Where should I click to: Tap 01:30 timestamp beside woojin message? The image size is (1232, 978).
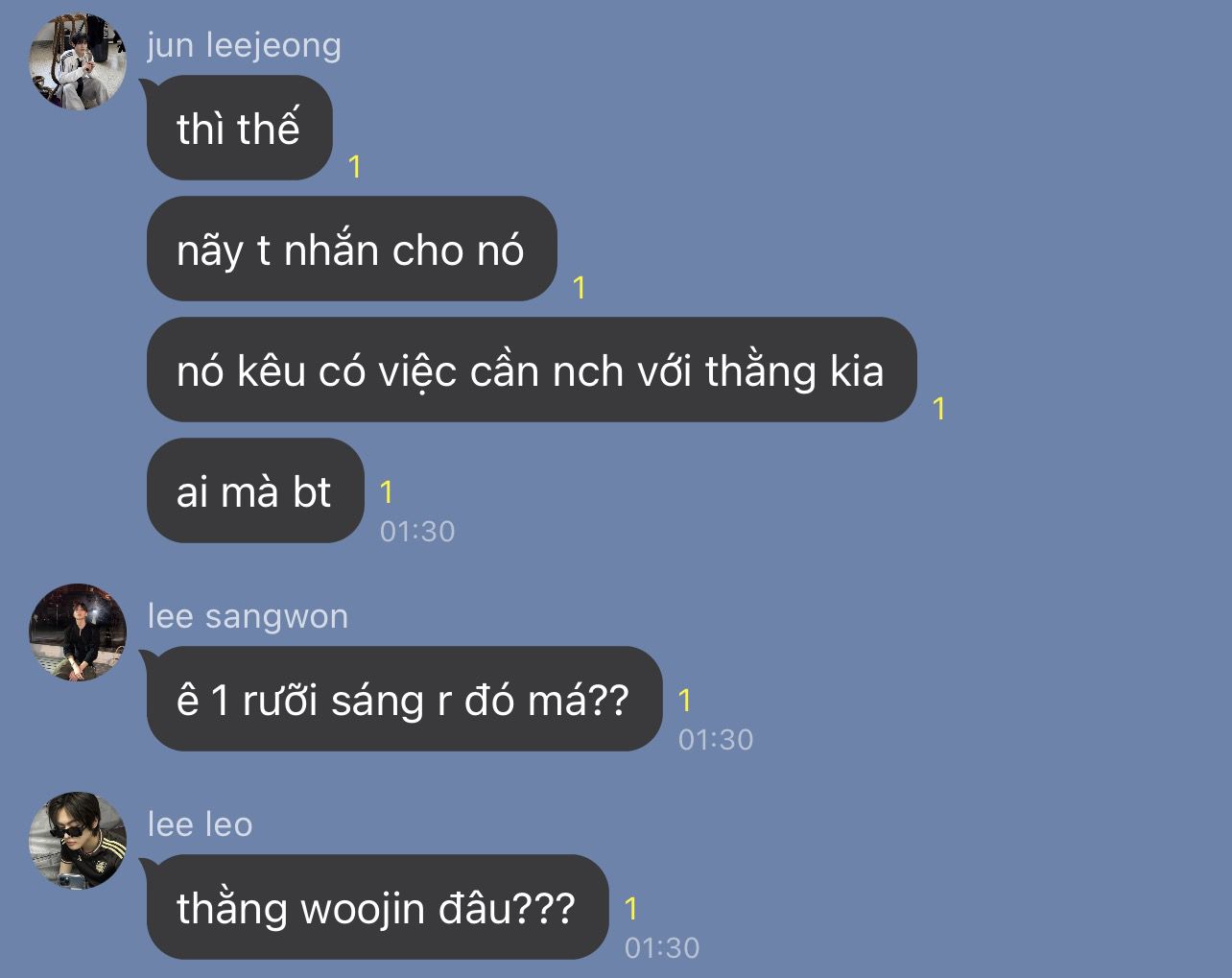(662, 948)
